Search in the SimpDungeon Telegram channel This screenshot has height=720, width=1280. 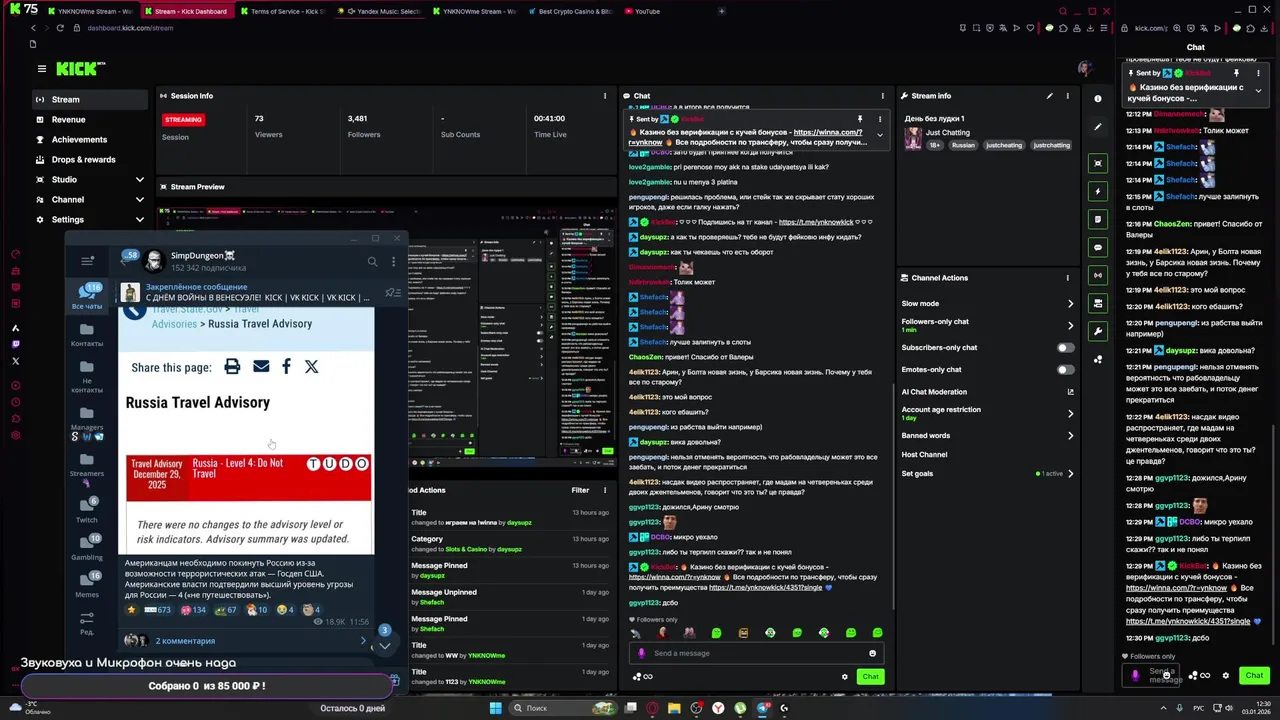[x=372, y=262]
